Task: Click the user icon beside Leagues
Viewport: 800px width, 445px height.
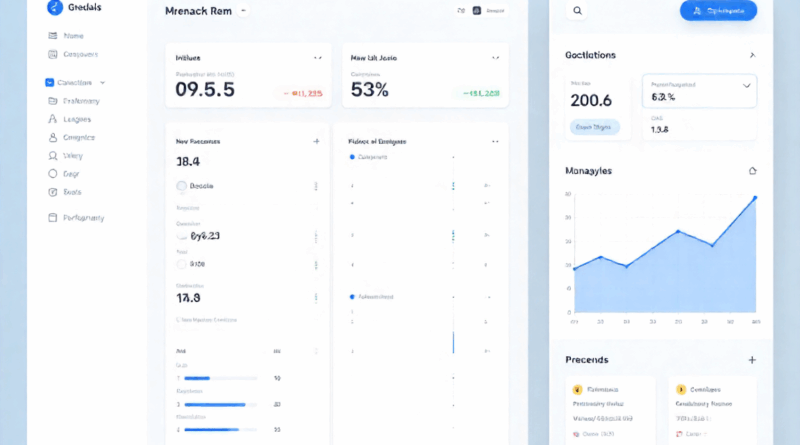Action: 52,119
